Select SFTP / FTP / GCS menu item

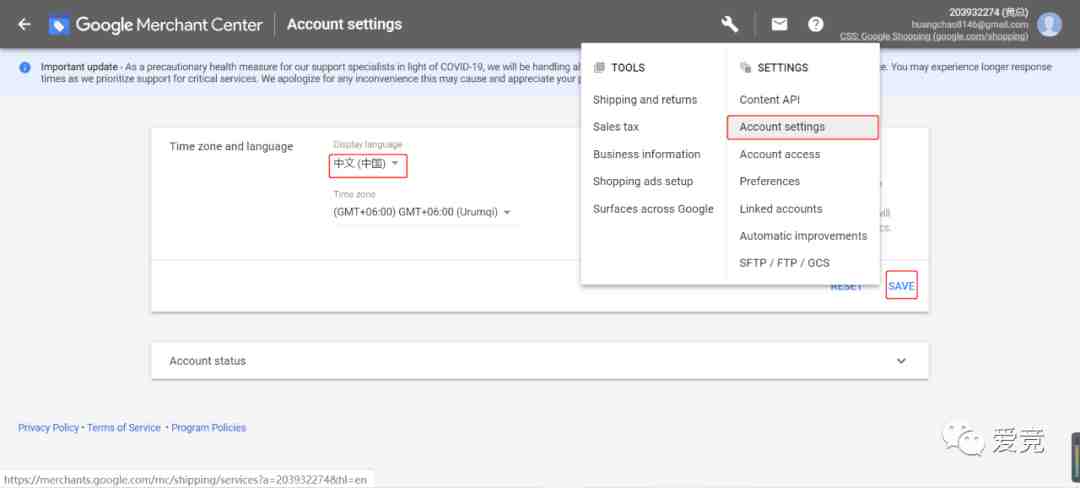(x=785, y=263)
